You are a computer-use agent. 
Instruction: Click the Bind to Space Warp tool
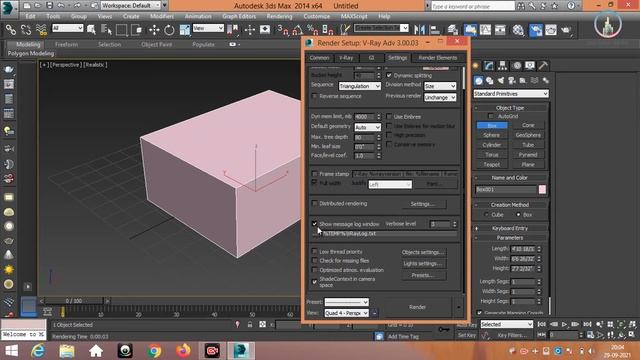pos(41,29)
